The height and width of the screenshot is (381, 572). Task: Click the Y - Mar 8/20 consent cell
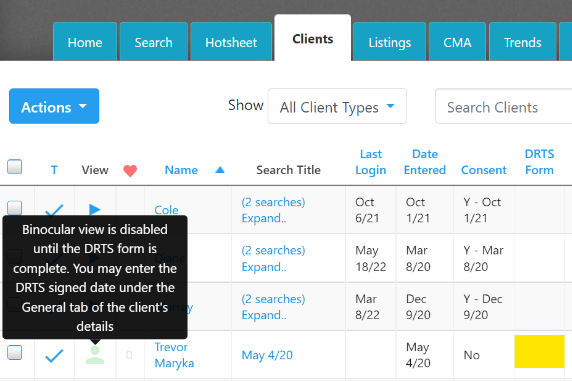(x=483, y=259)
